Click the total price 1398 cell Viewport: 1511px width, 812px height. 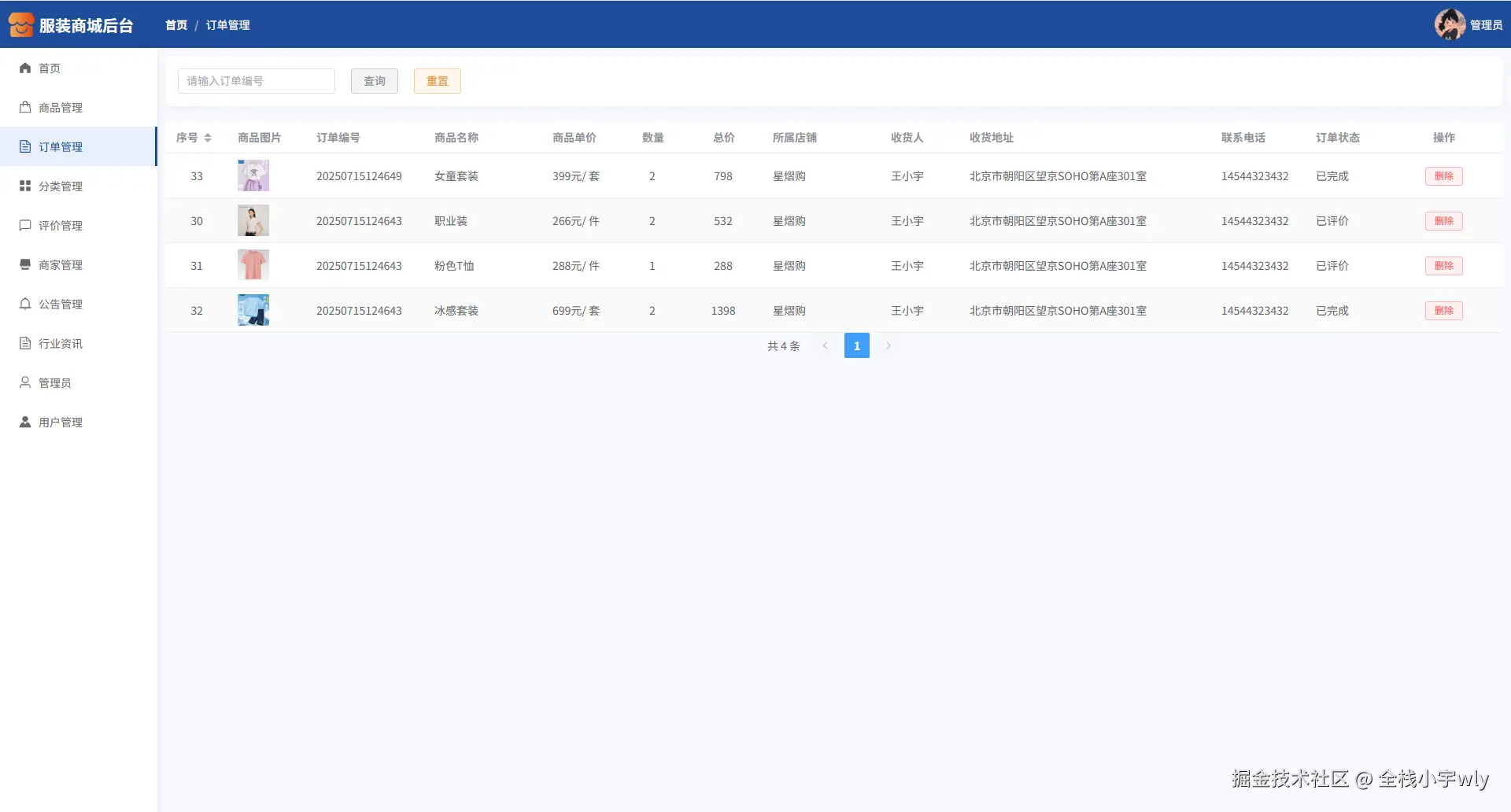(x=723, y=311)
